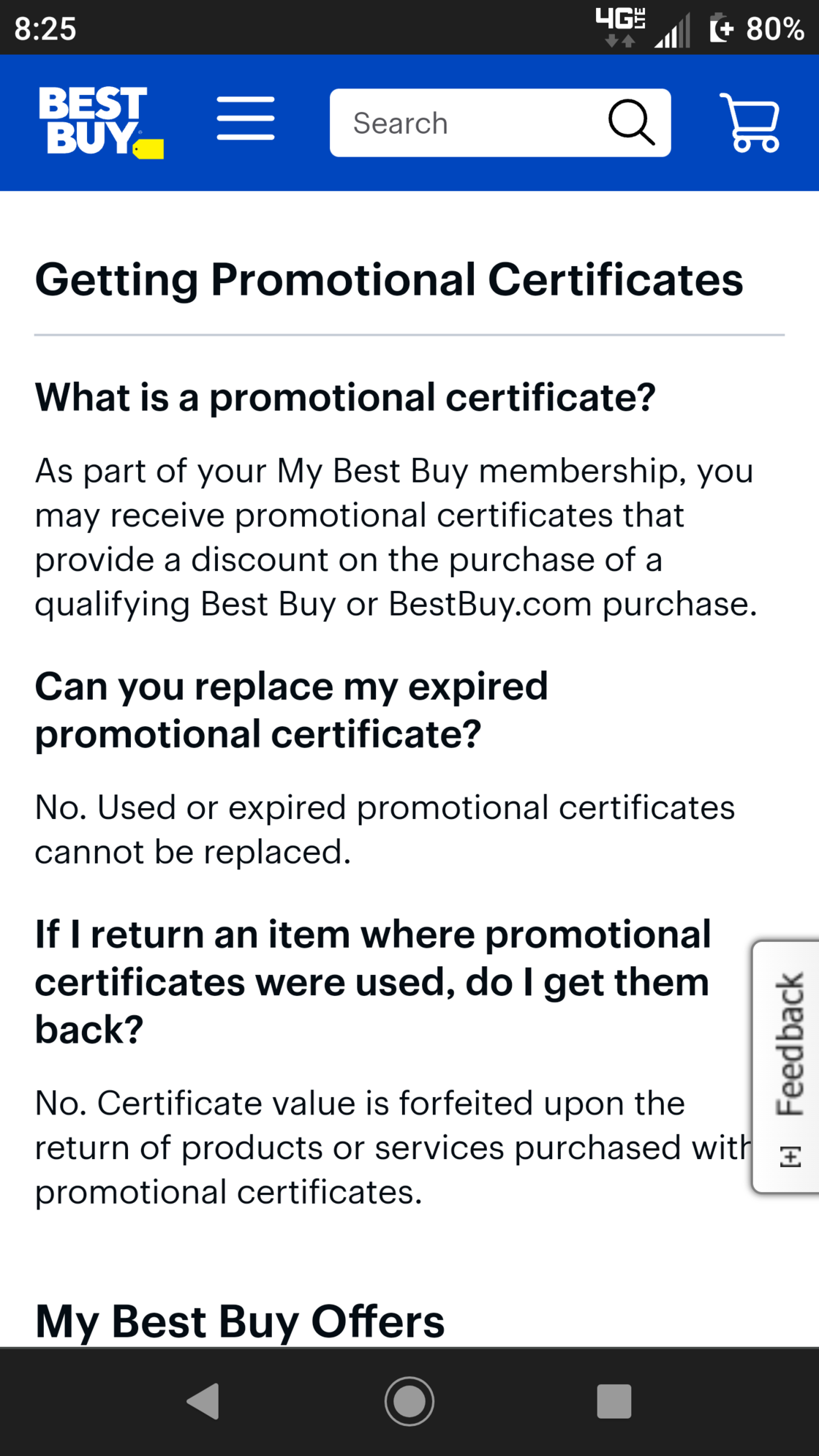
Task: Tap the status bar clock
Action: 45,29
